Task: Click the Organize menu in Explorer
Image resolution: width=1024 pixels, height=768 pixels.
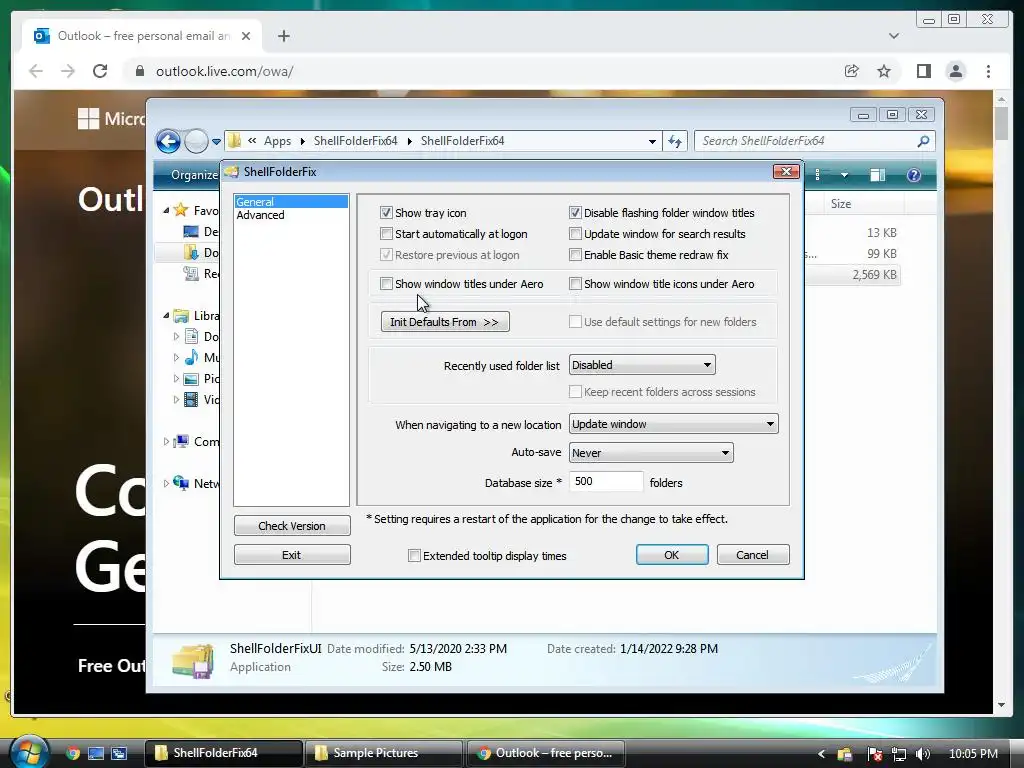Action: pyautogui.click(x=194, y=175)
